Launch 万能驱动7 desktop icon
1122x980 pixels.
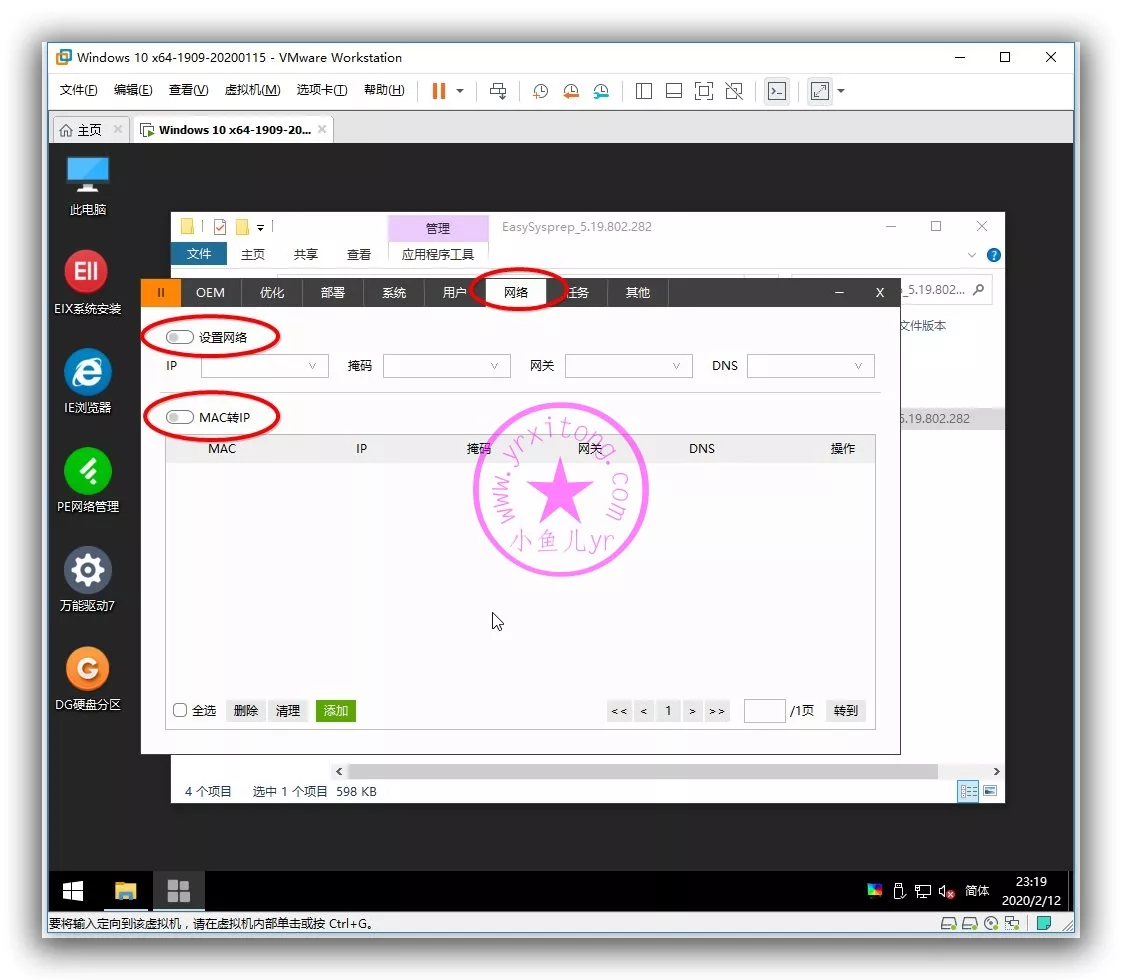tap(87, 570)
